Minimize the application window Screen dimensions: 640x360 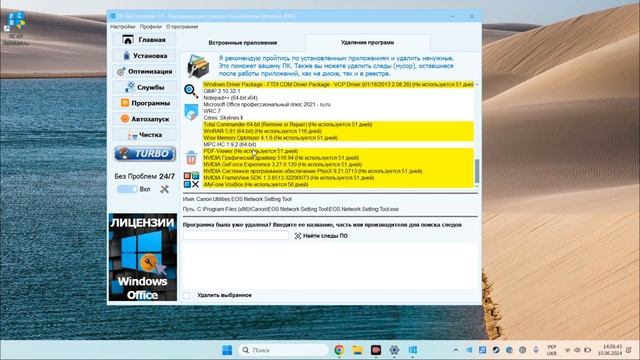click(453, 16)
